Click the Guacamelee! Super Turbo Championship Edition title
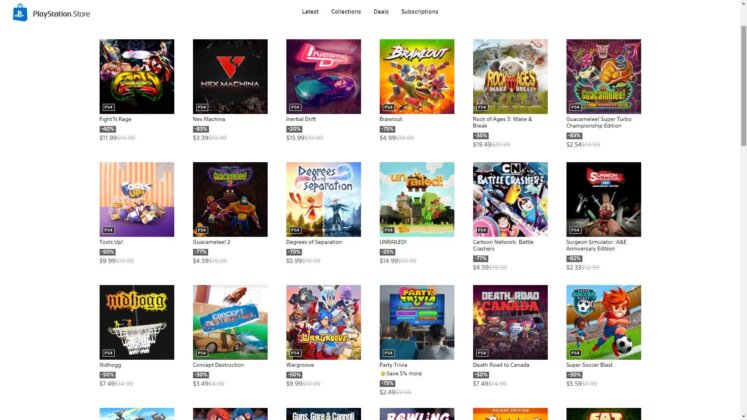This screenshot has width=747, height=420. click(x=599, y=122)
